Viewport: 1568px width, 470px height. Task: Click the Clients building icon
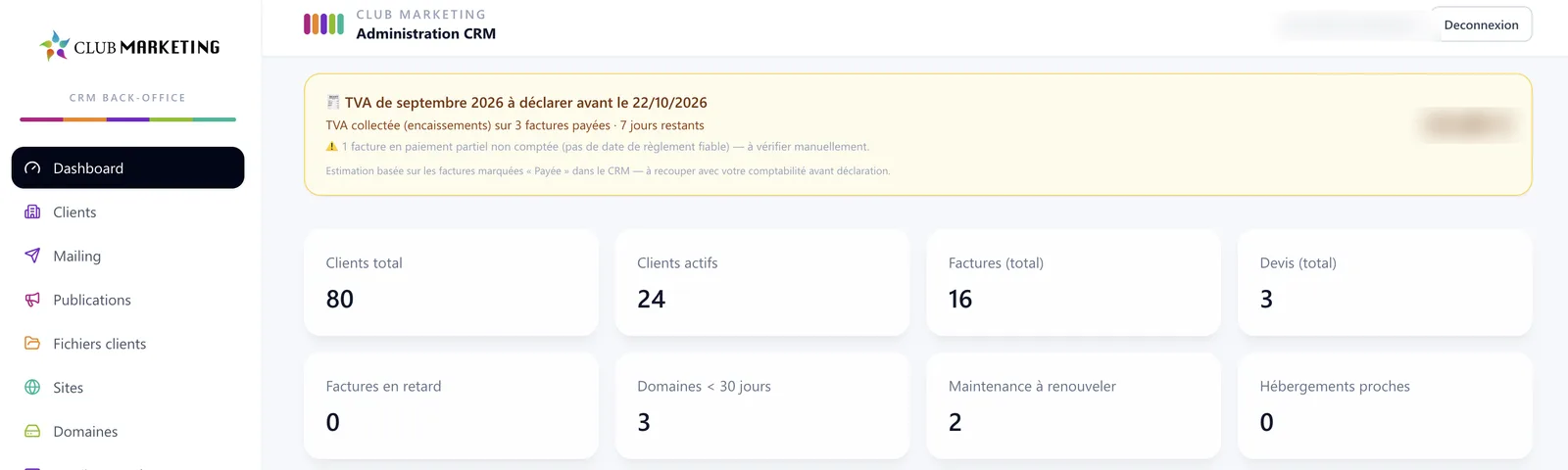click(x=32, y=211)
